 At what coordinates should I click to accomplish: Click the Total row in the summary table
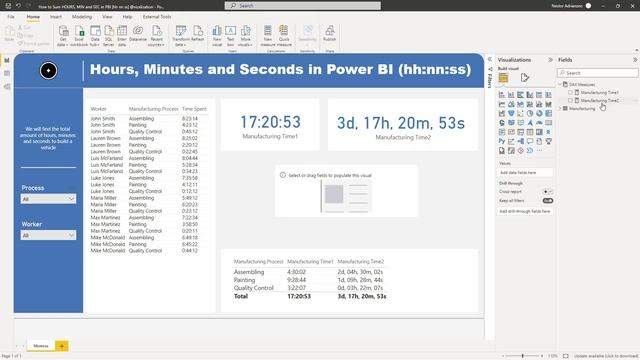(x=310, y=296)
